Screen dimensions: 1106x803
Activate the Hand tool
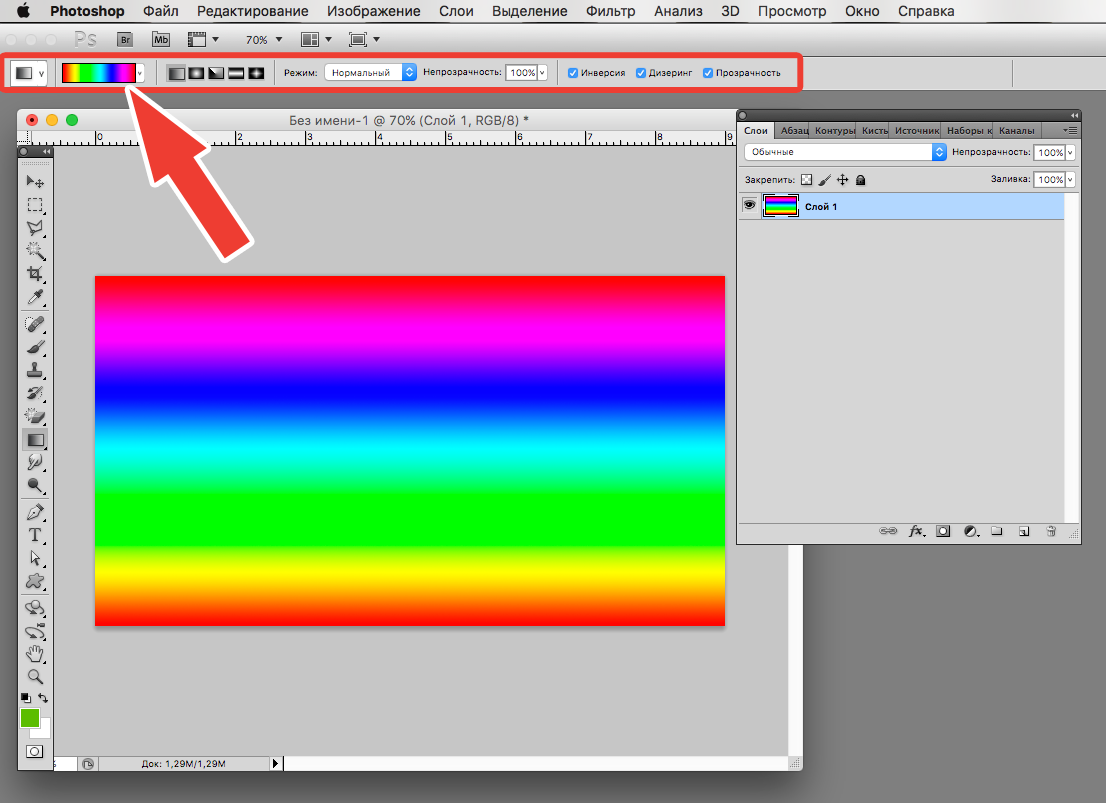coord(35,653)
